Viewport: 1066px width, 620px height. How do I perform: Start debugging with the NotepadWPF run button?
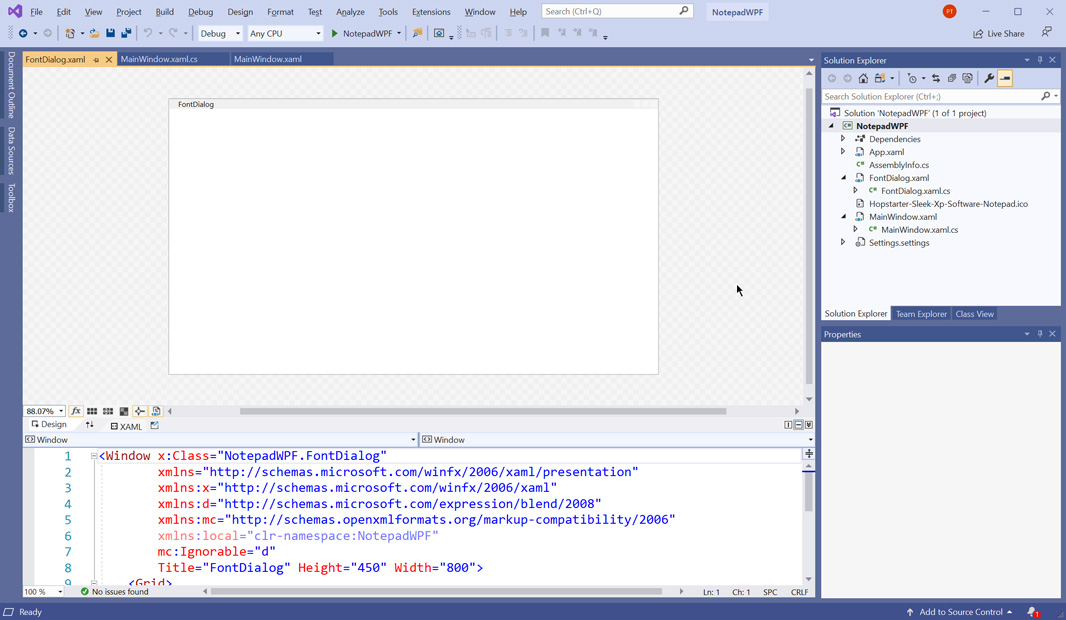(360, 33)
